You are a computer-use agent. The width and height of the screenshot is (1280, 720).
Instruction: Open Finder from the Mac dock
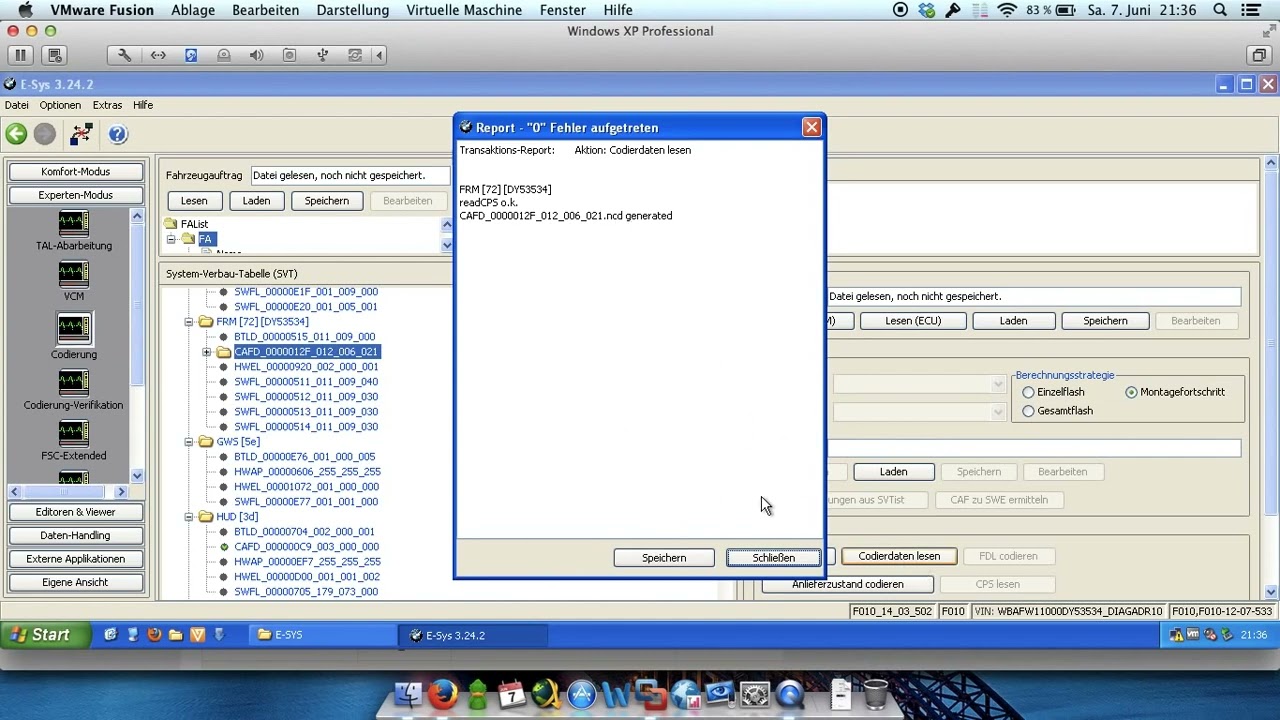pyautogui.click(x=408, y=693)
